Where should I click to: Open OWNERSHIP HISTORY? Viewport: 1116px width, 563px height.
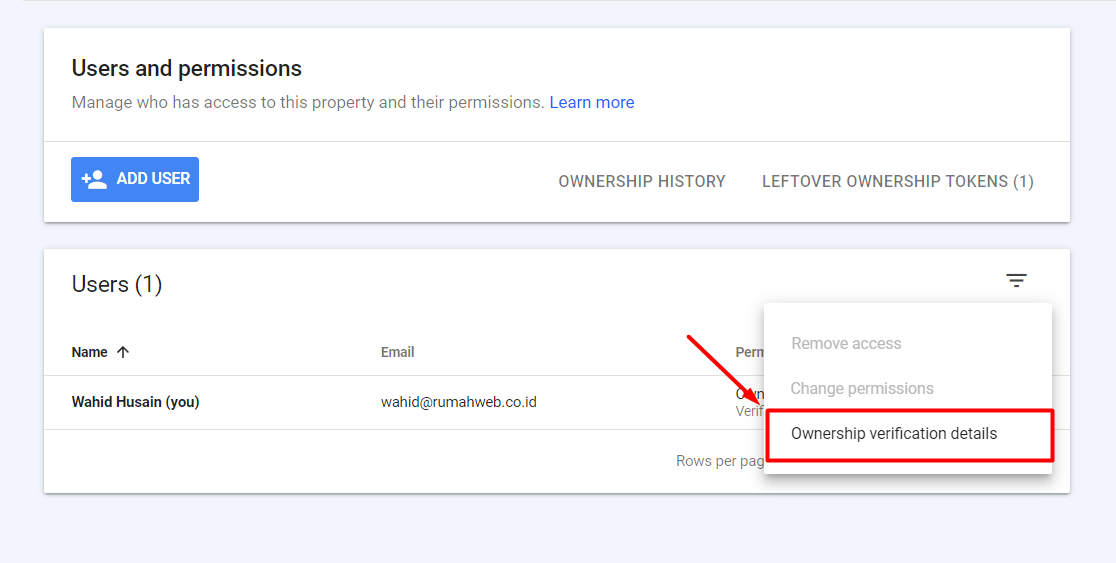(x=642, y=181)
